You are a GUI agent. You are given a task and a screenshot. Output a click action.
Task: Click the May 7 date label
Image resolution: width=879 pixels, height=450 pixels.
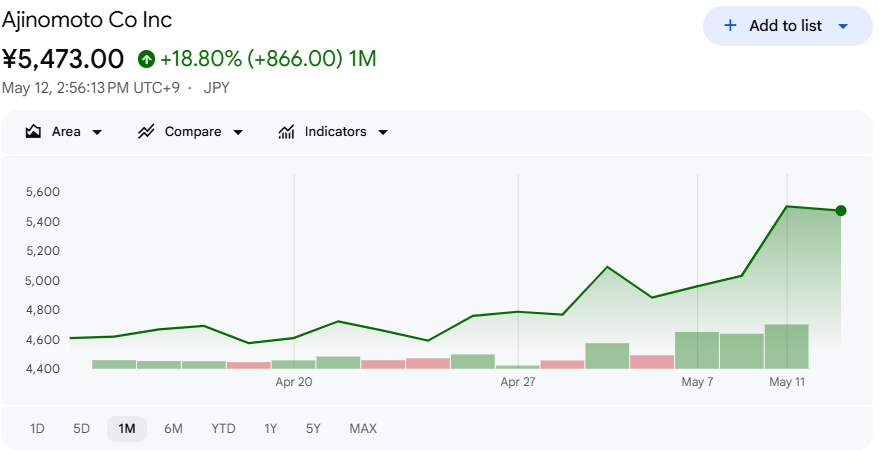tap(697, 382)
